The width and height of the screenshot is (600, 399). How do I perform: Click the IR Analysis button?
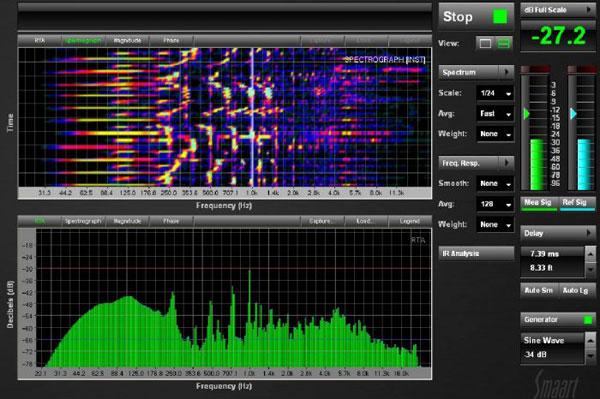[476, 254]
